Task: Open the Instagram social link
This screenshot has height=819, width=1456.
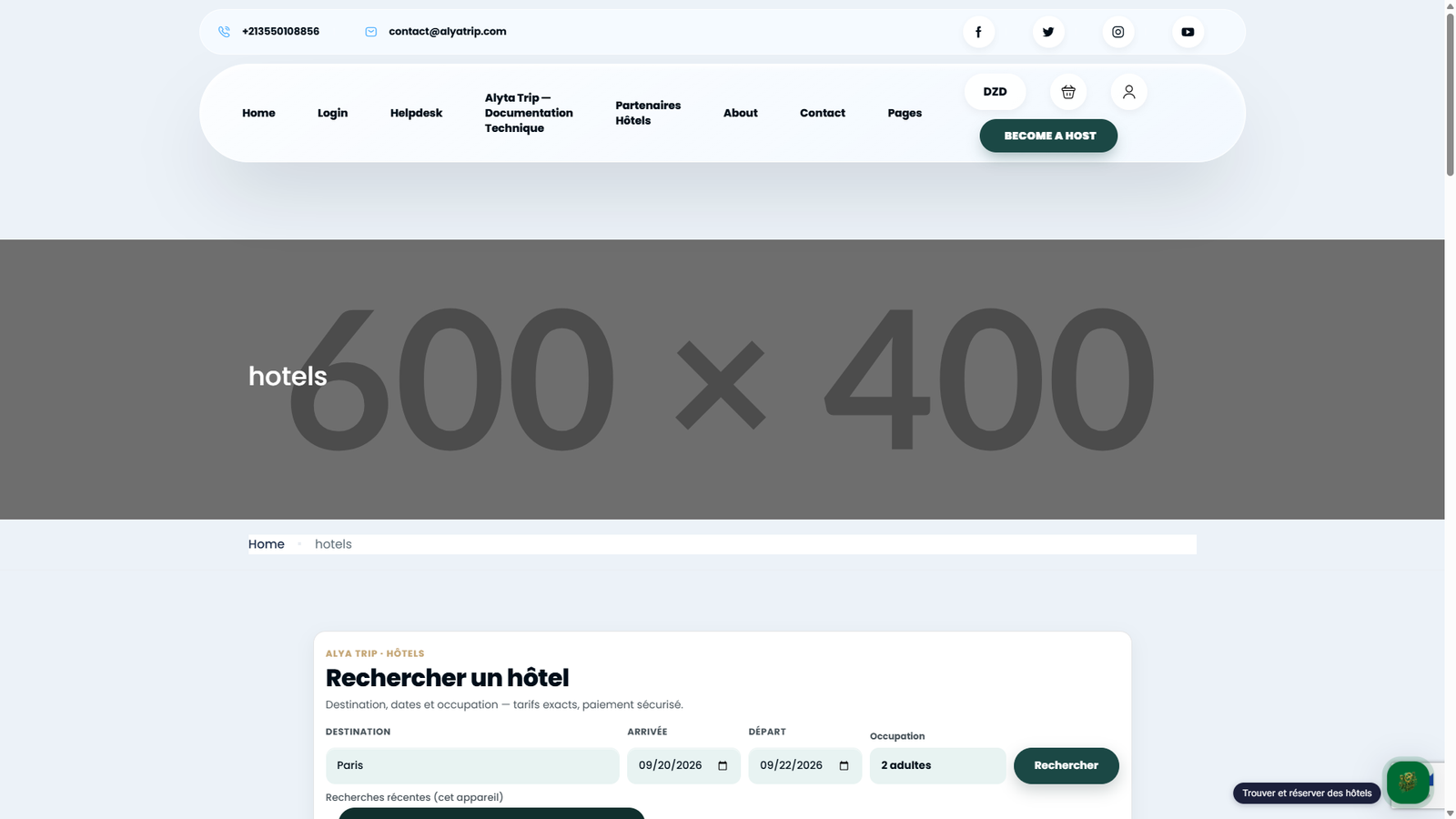Action: (x=1118, y=32)
